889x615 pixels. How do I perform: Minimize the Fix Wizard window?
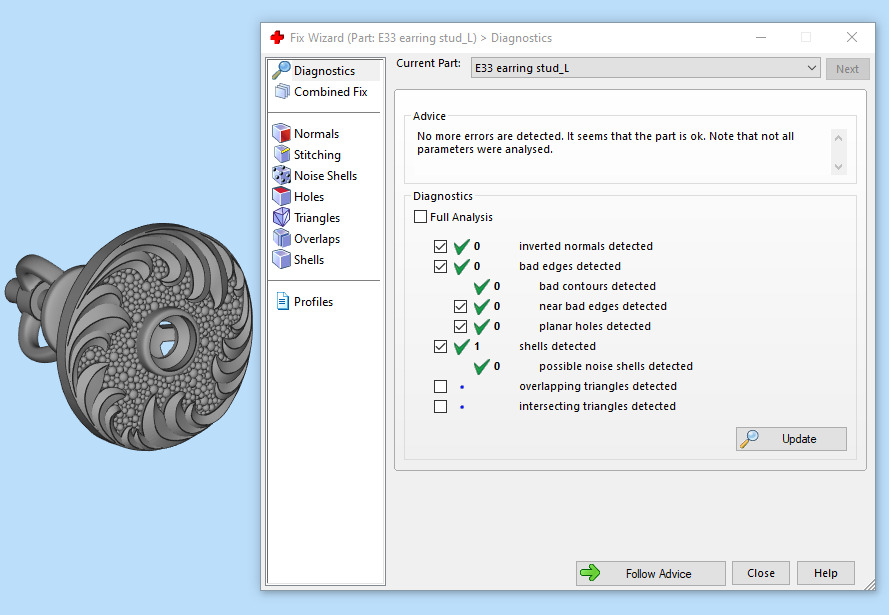click(761, 37)
